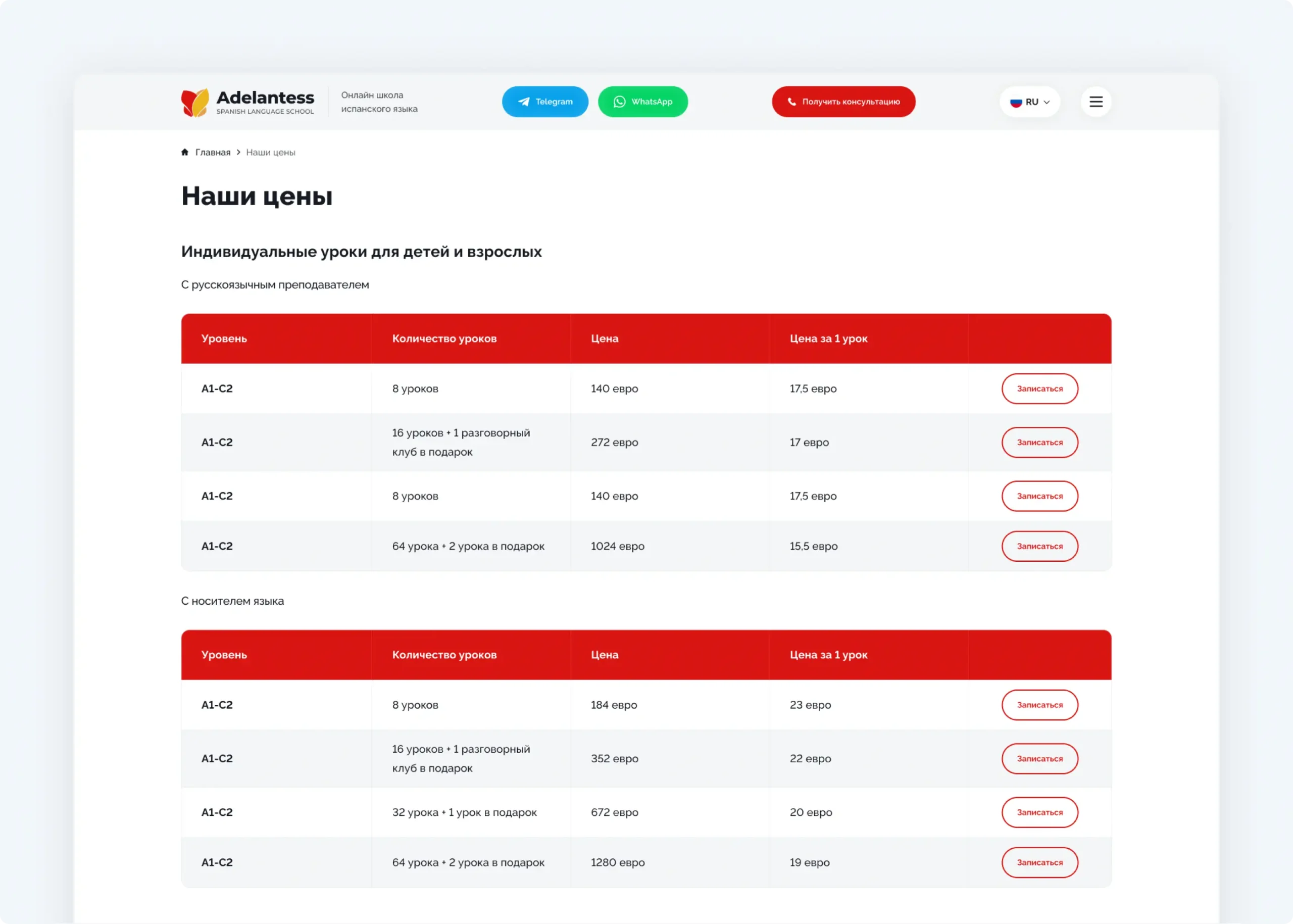
Task: Click the Russian flag icon
Action: pyautogui.click(x=1016, y=102)
